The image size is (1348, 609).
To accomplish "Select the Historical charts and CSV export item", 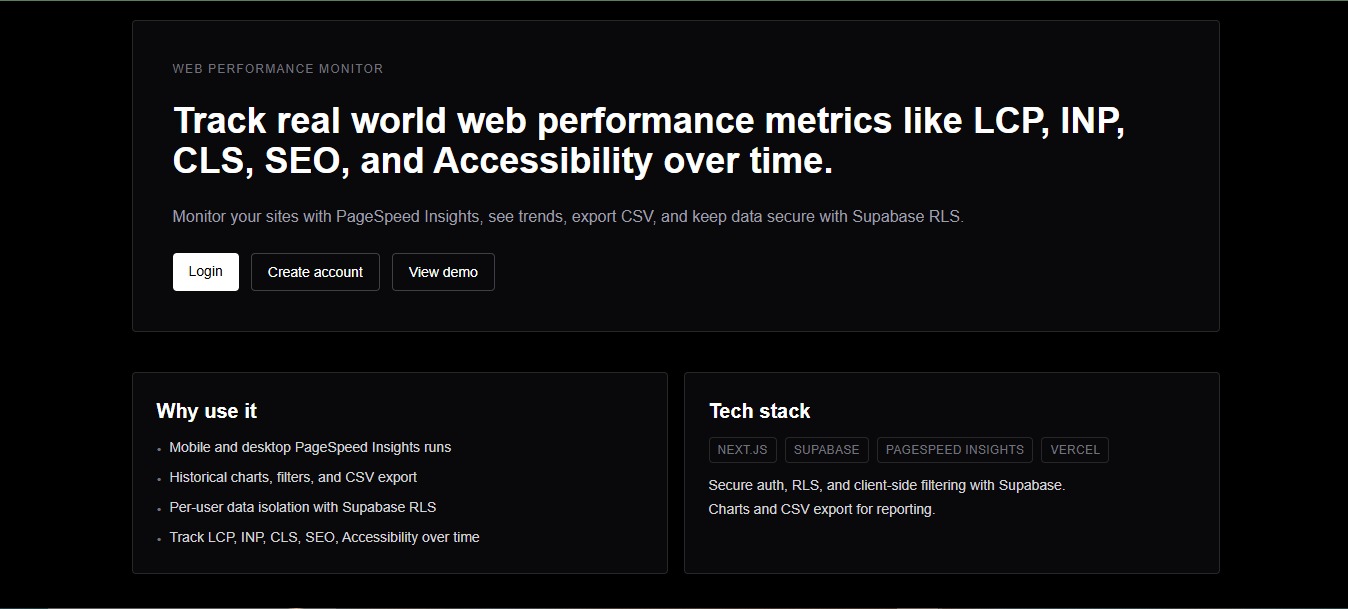I will click(293, 477).
